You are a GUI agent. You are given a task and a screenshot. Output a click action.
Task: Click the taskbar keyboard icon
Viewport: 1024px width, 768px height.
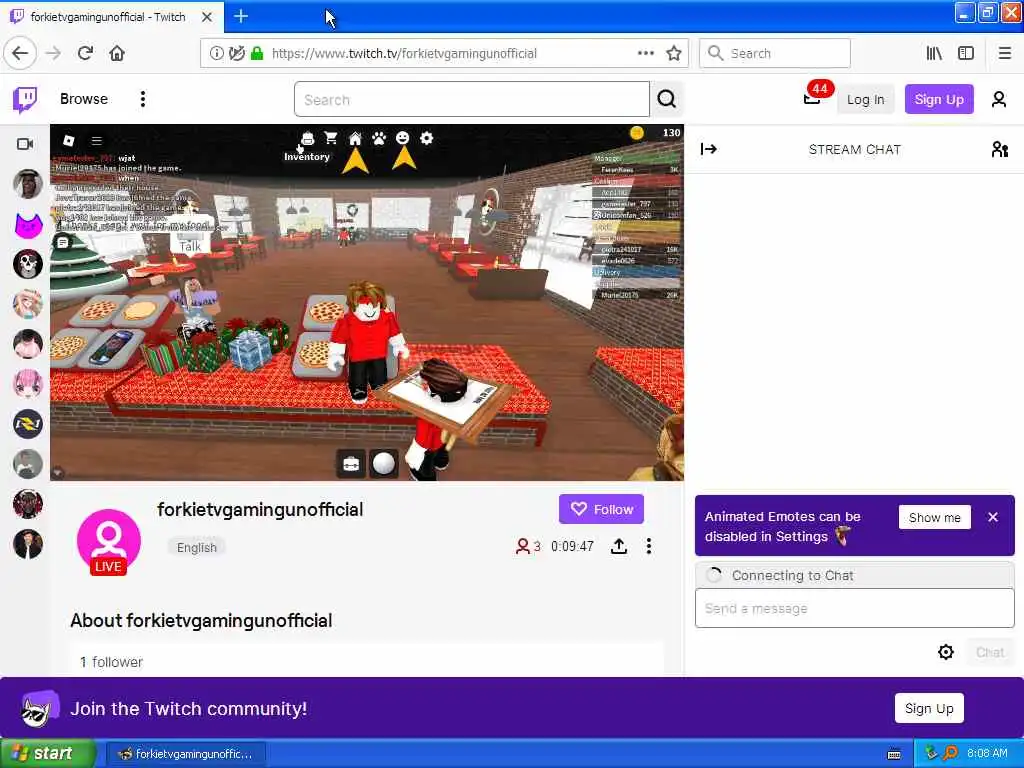click(894, 754)
